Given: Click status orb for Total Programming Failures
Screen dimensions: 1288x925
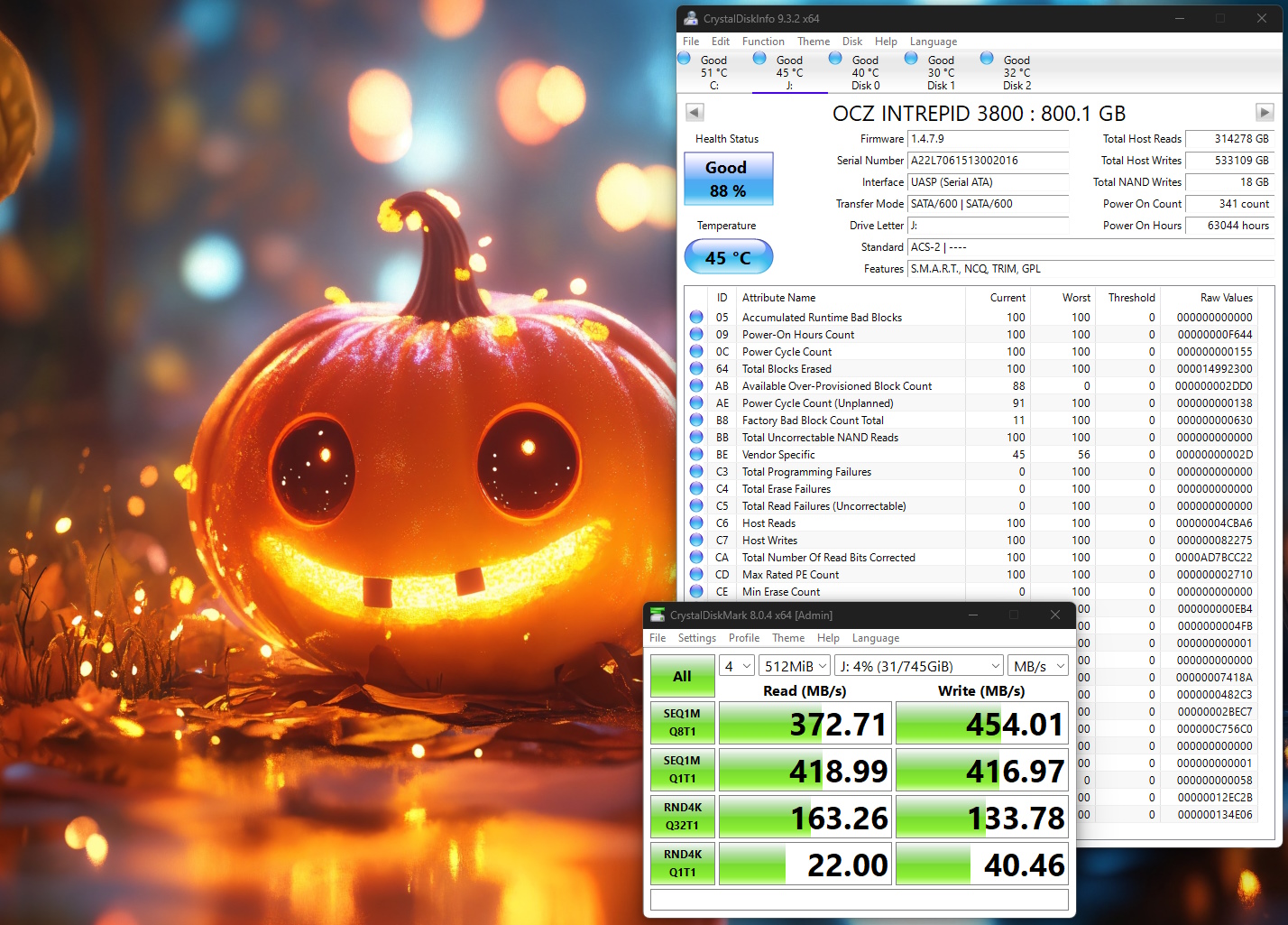Looking at the screenshot, I should [x=696, y=471].
